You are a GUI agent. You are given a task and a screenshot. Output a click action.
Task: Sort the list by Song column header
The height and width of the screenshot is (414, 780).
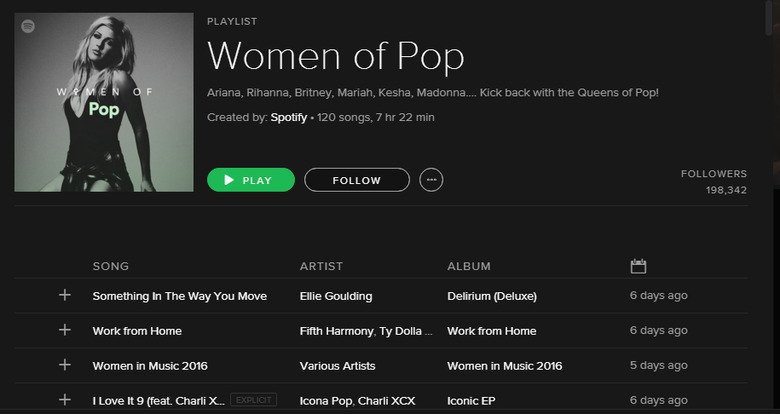(110, 266)
